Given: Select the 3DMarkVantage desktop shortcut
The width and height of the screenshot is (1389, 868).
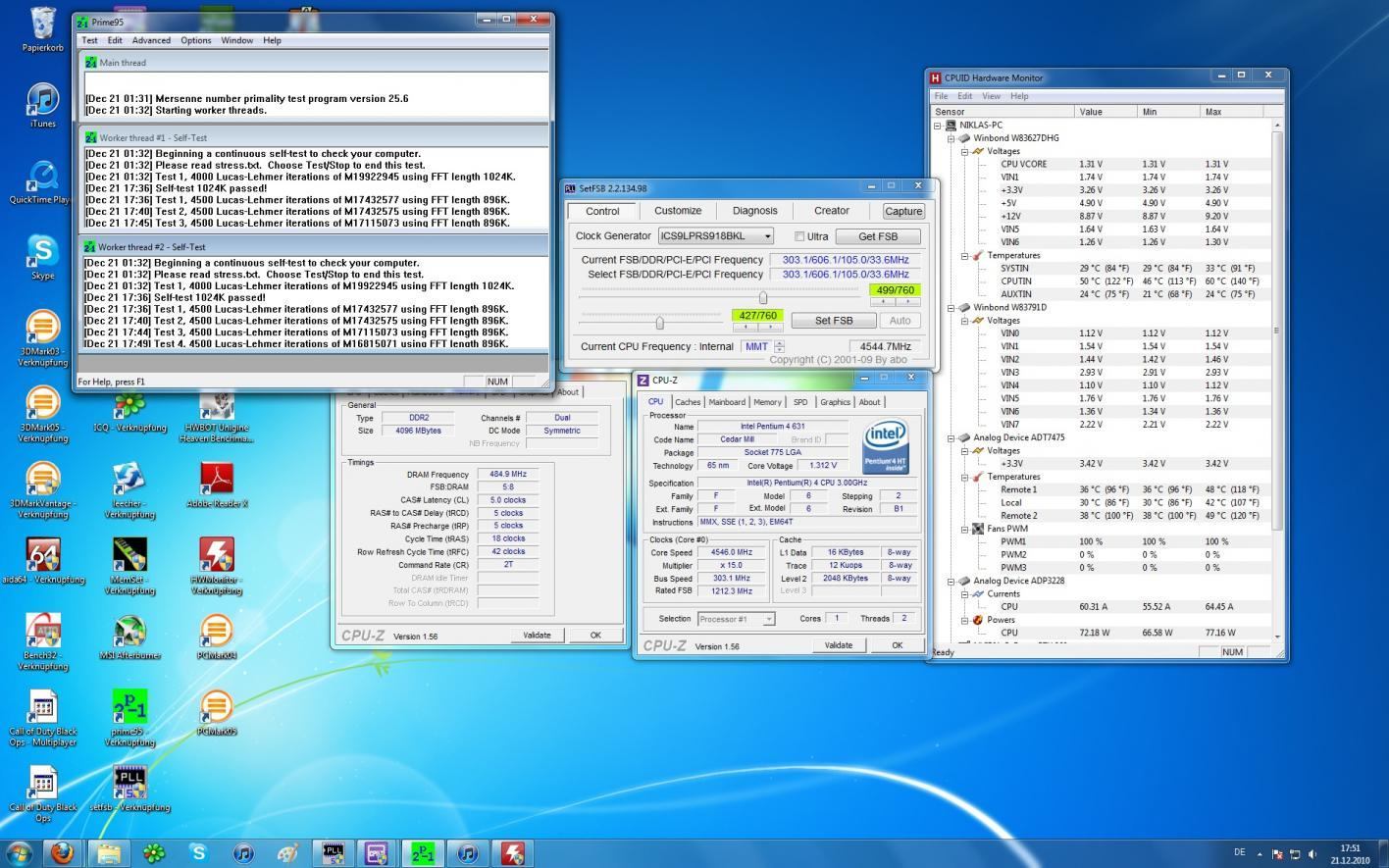Looking at the screenshot, I should coord(43,490).
